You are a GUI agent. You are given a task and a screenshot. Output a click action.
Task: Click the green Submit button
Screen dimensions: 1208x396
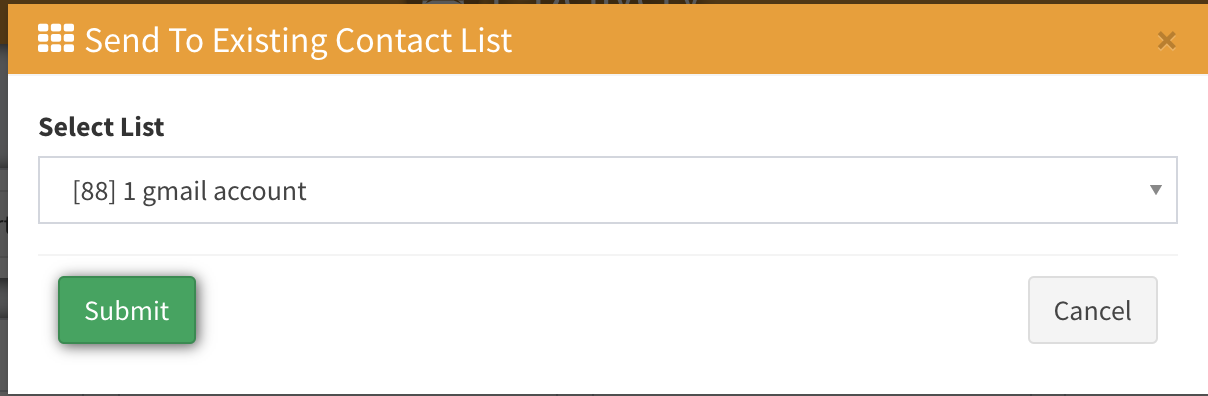tap(127, 310)
